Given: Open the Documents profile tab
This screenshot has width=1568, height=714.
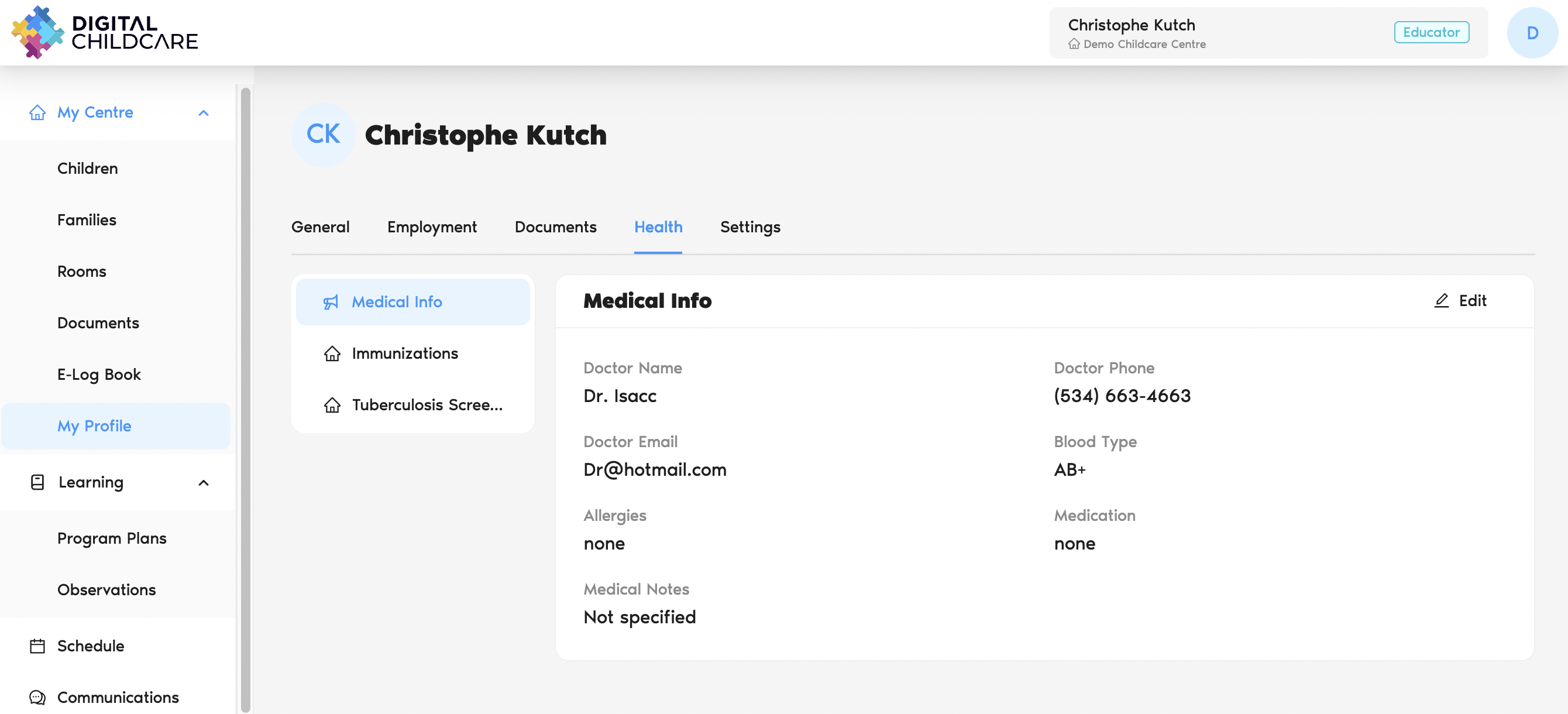Looking at the screenshot, I should [555, 227].
